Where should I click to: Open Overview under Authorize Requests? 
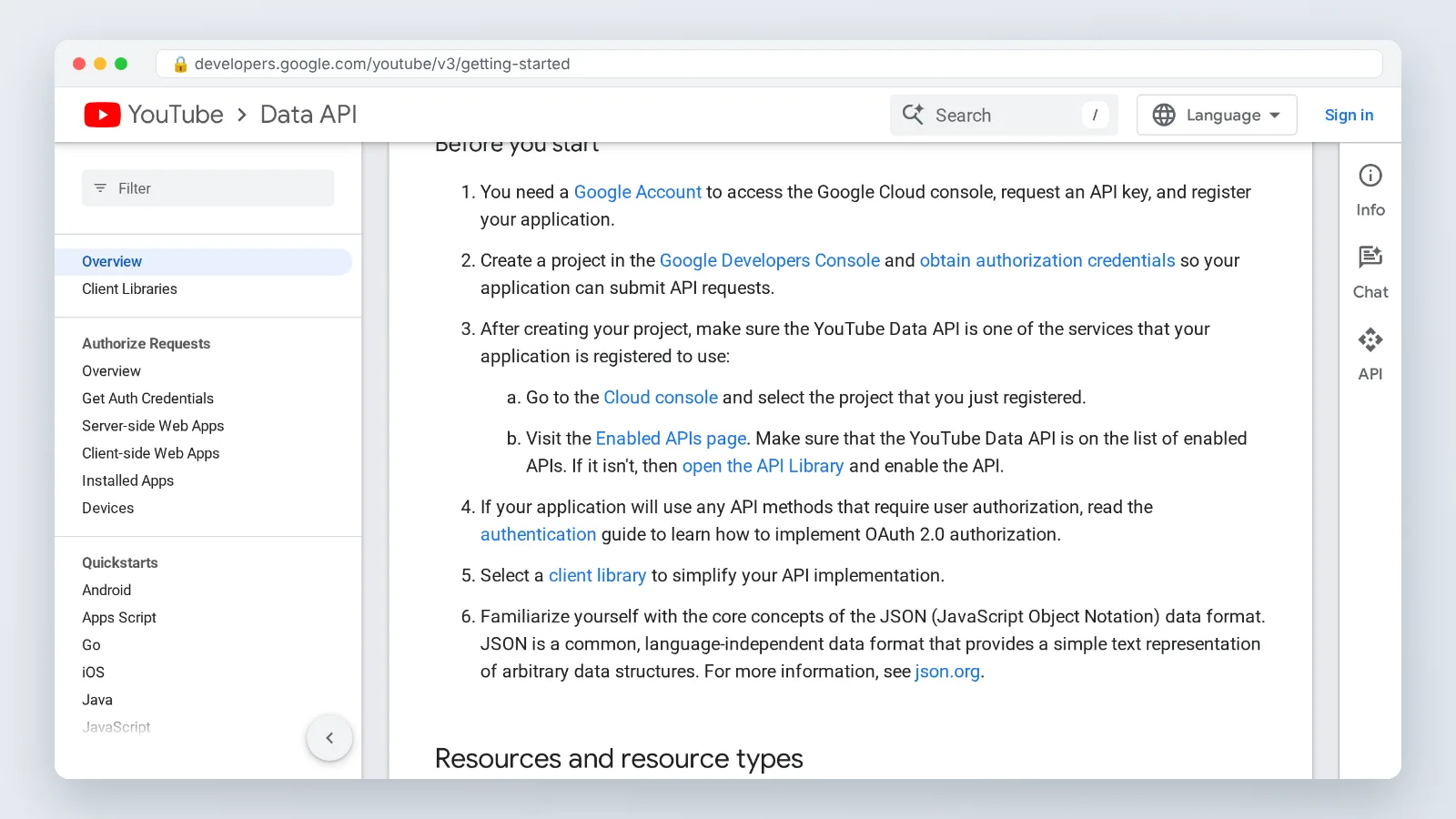pos(111,371)
